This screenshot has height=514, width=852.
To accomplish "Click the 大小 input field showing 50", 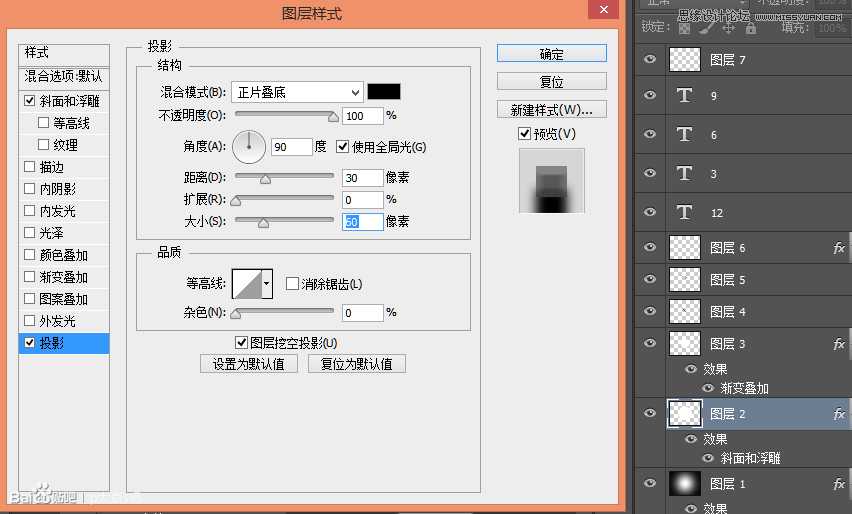I will [x=362, y=222].
